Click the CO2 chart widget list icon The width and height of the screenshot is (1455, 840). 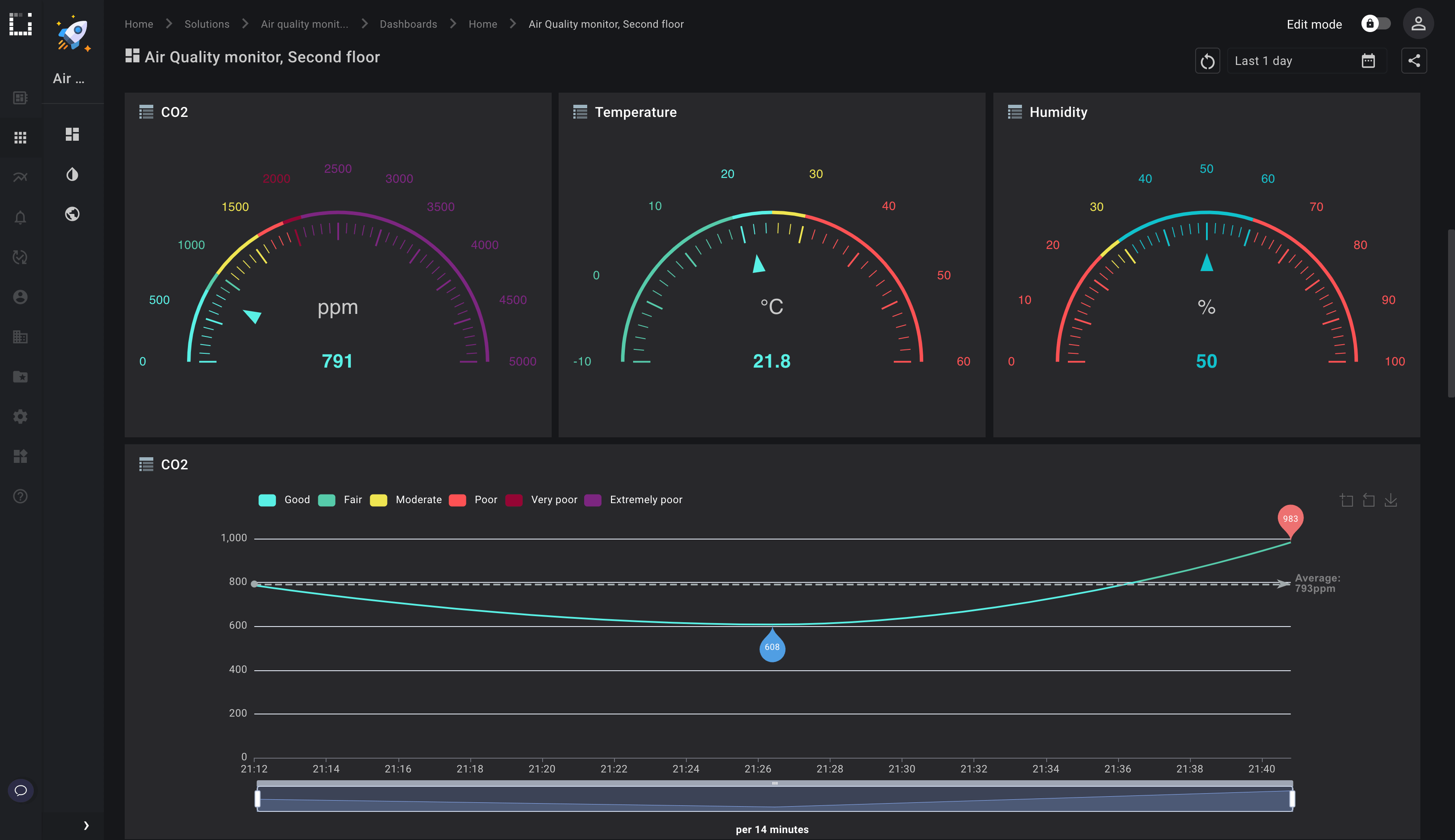point(146,465)
